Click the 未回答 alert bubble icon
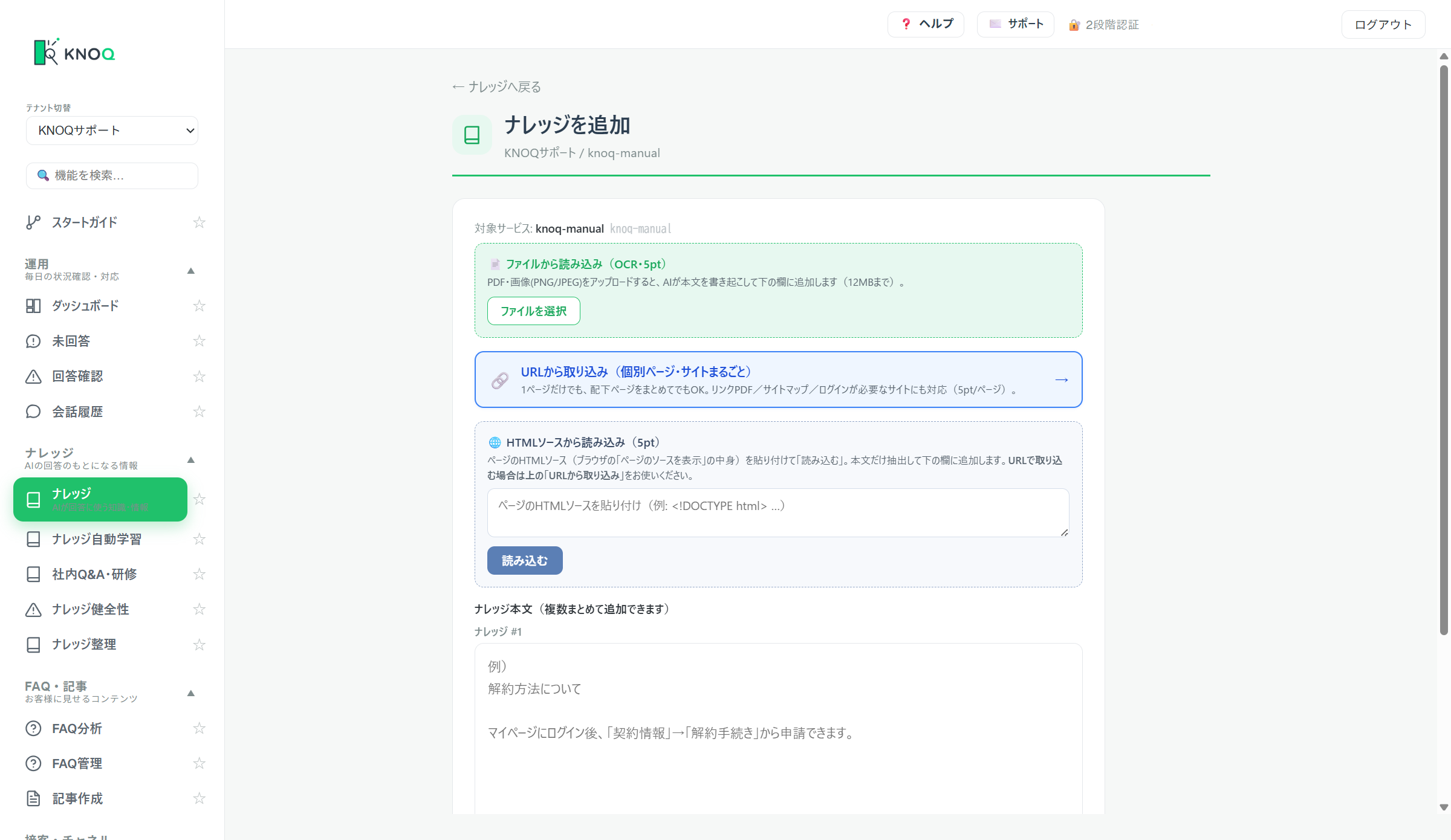This screenshot has height=840, width=1451. pyautogui.click(x=33, y=341)
